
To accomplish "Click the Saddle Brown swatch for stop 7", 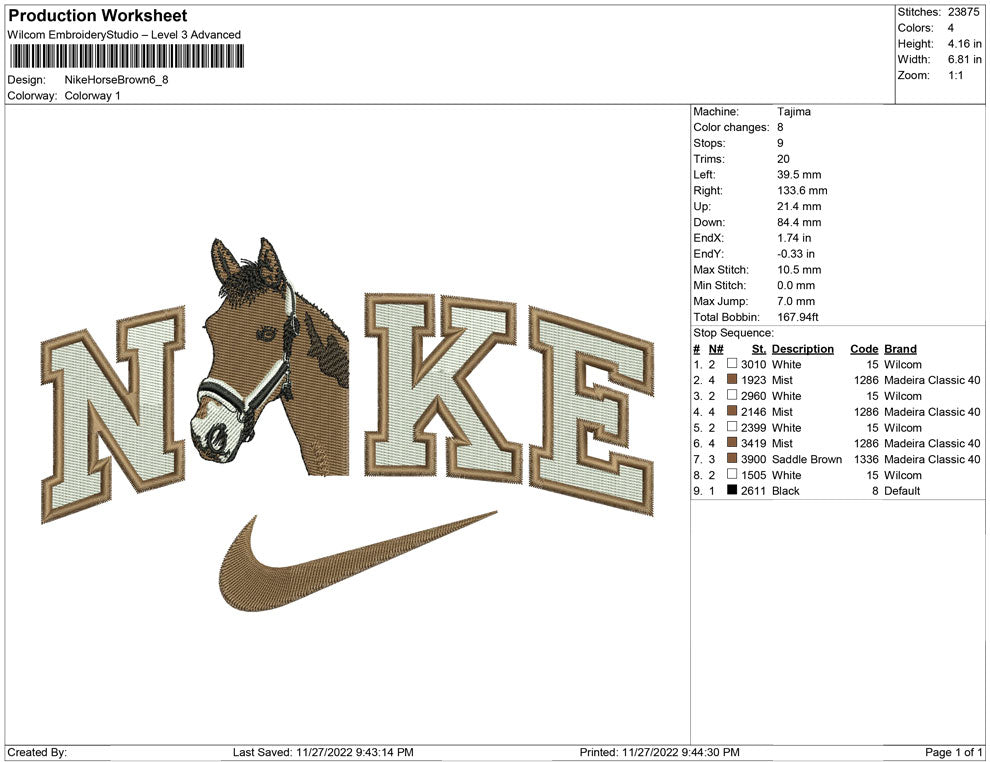I will click(732, 458).
